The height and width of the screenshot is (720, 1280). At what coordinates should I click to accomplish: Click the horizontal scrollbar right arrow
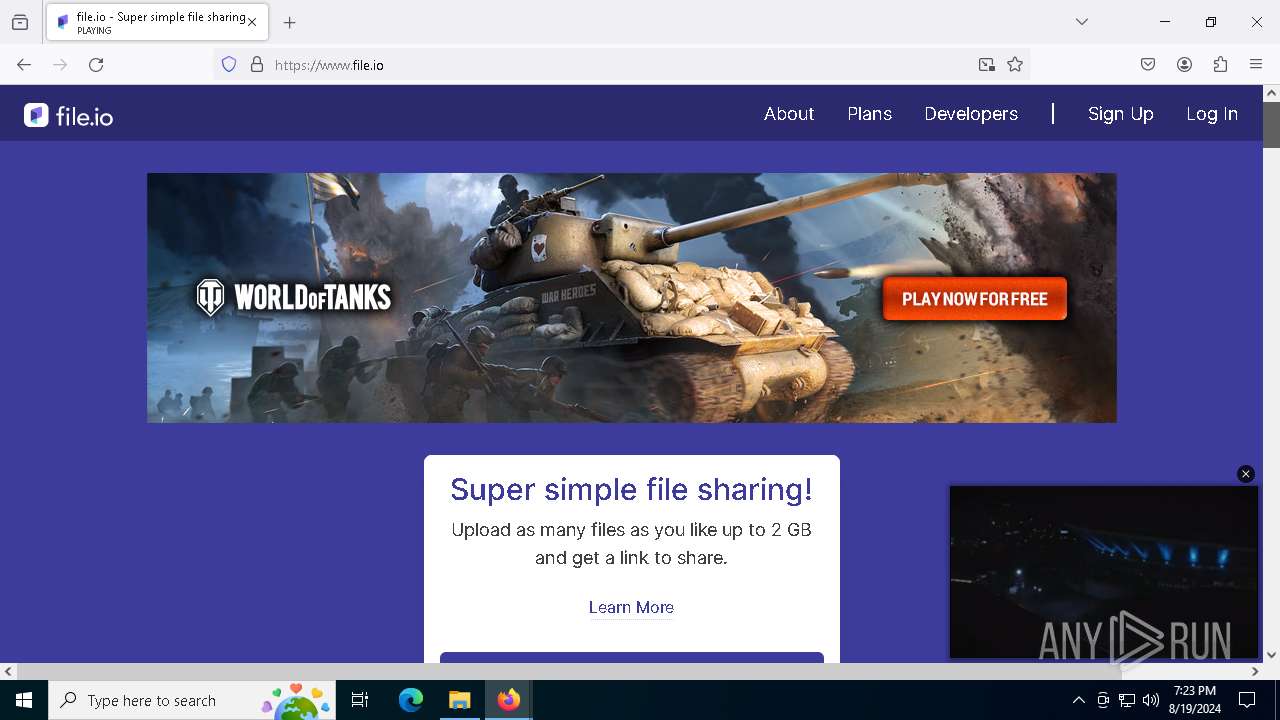[x=1255, y=672]
